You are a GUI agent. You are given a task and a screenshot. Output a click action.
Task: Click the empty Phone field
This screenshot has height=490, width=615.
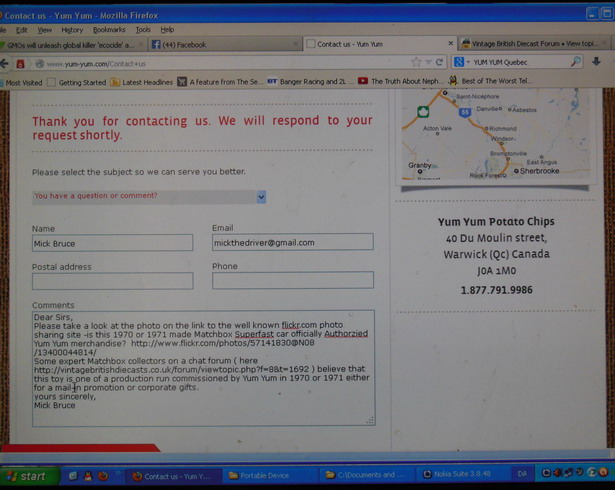[x=293, y=280]
